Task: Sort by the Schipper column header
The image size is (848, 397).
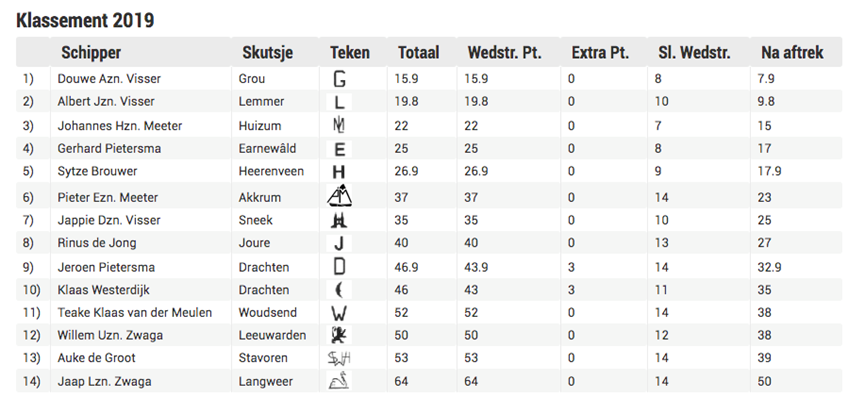Action: pos(91,52)
